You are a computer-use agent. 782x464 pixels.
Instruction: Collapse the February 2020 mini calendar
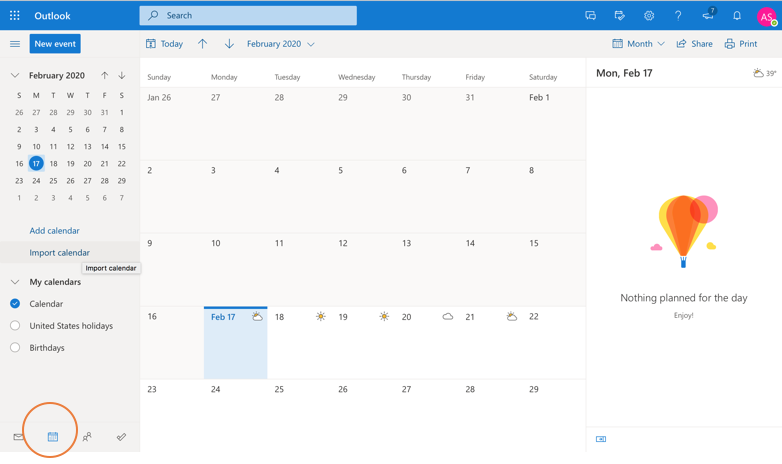[15, 75]
